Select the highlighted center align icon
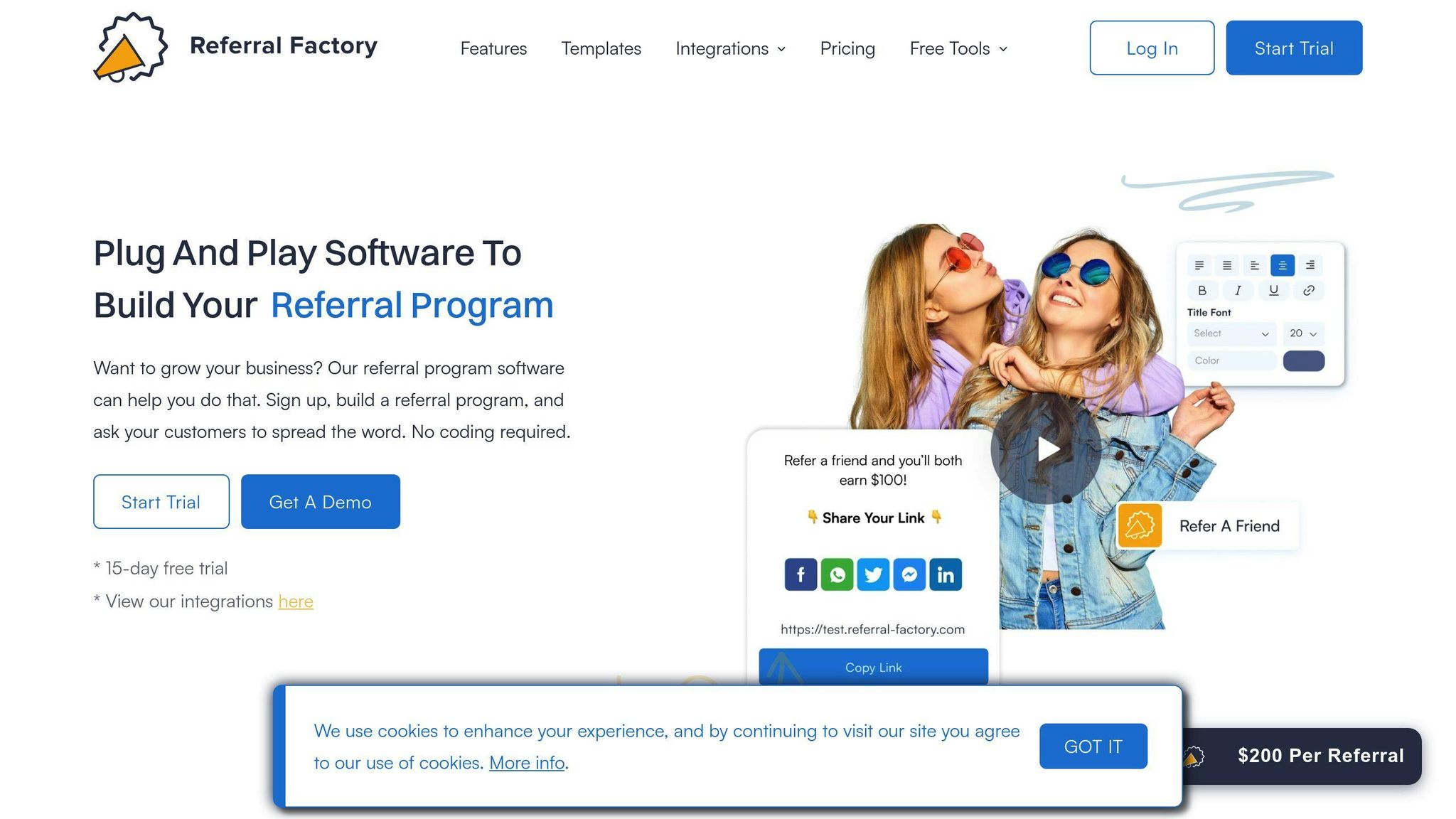This screenshot has height=819, width=1456. 1283,265
